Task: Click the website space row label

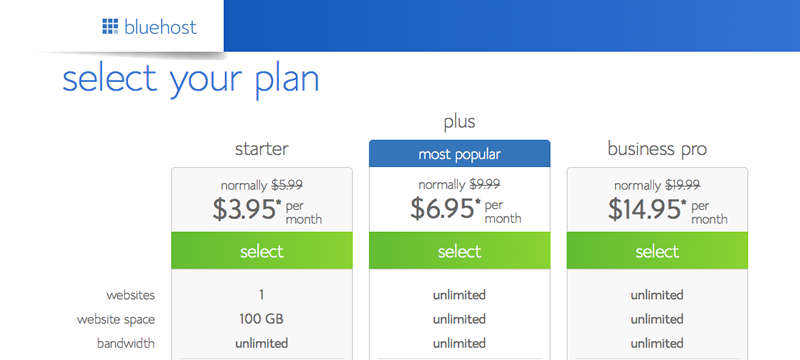Action: [x=116, y=320]
